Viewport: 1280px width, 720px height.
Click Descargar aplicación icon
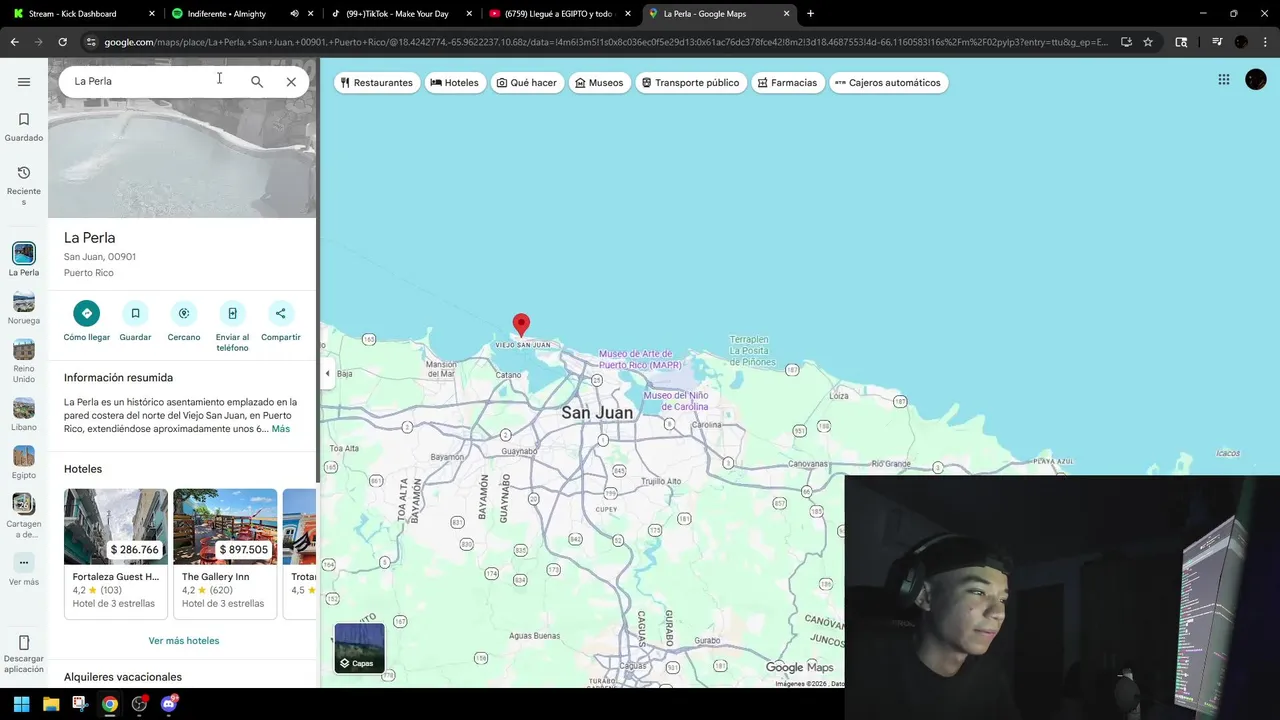[24, 653]
